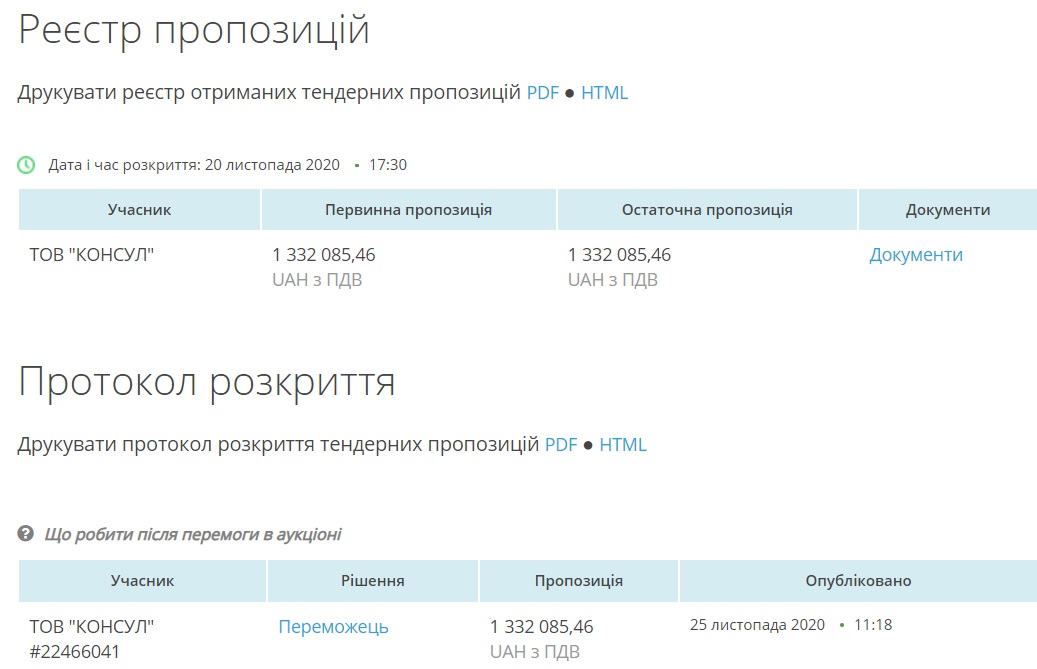This screenshot has width=1037, height=669.
Task: Select the "Учасник" header in protocol table
Action: (142, 580)
